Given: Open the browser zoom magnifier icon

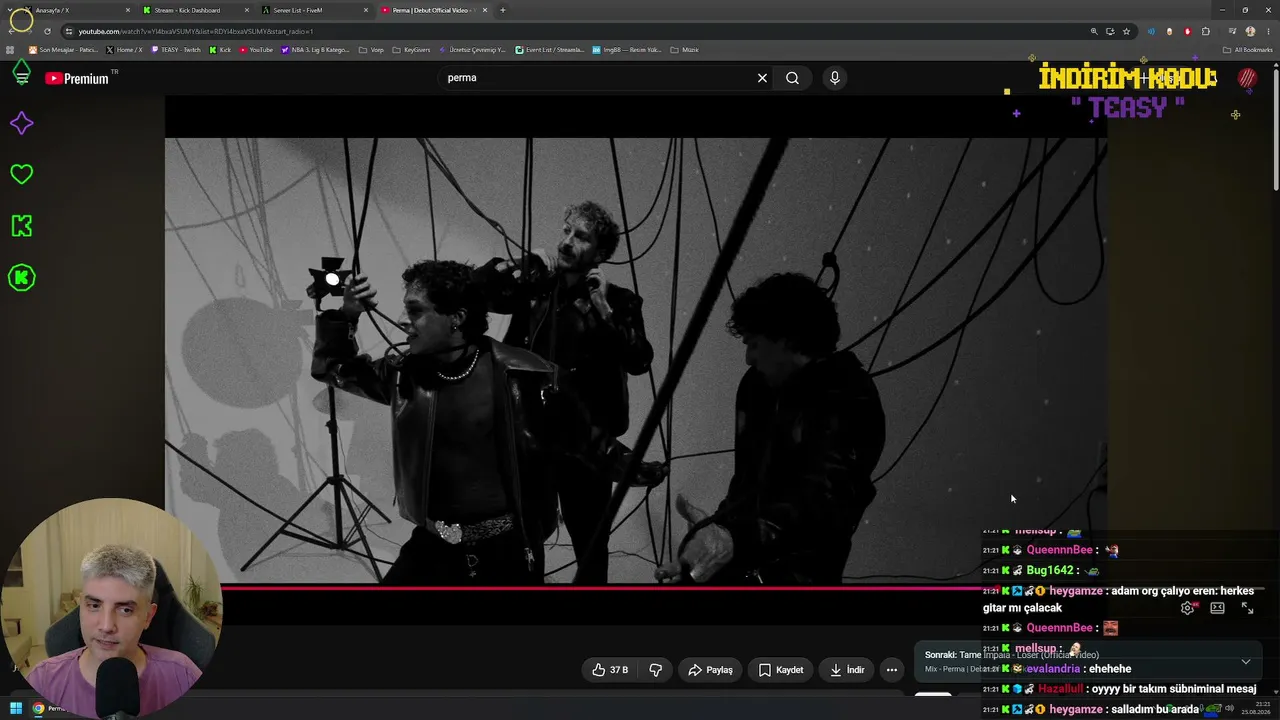Looking at the screenshot, I should point(1094,31).
